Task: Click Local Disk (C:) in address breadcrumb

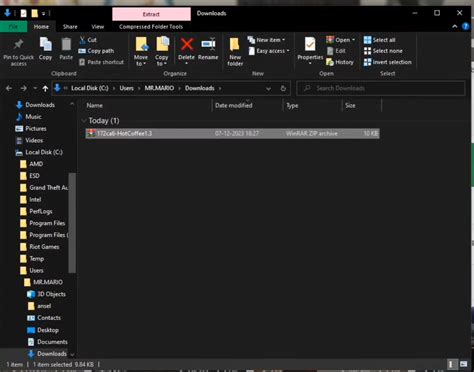Action: (x=90, y=88)
